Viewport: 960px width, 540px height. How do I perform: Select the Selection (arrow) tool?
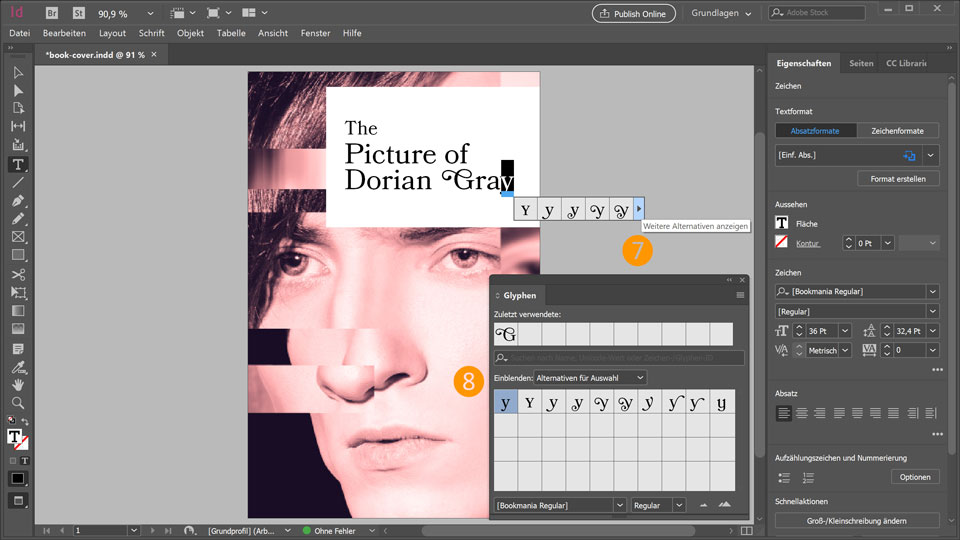[18, 73]
